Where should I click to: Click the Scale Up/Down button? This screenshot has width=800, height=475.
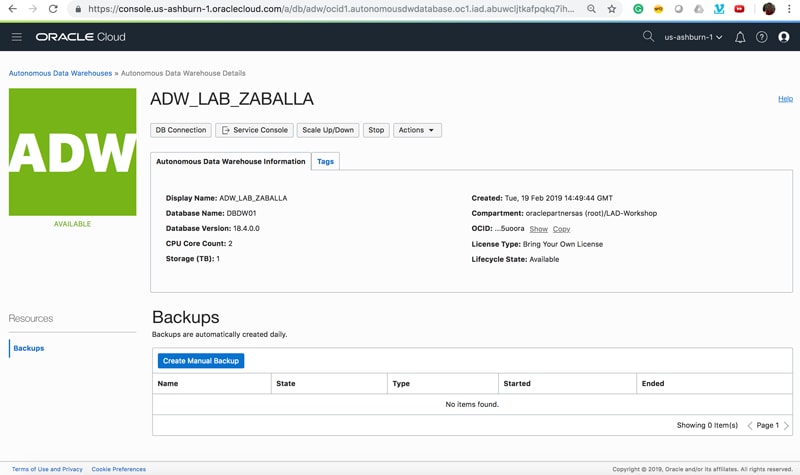click(x=328, y=130)
